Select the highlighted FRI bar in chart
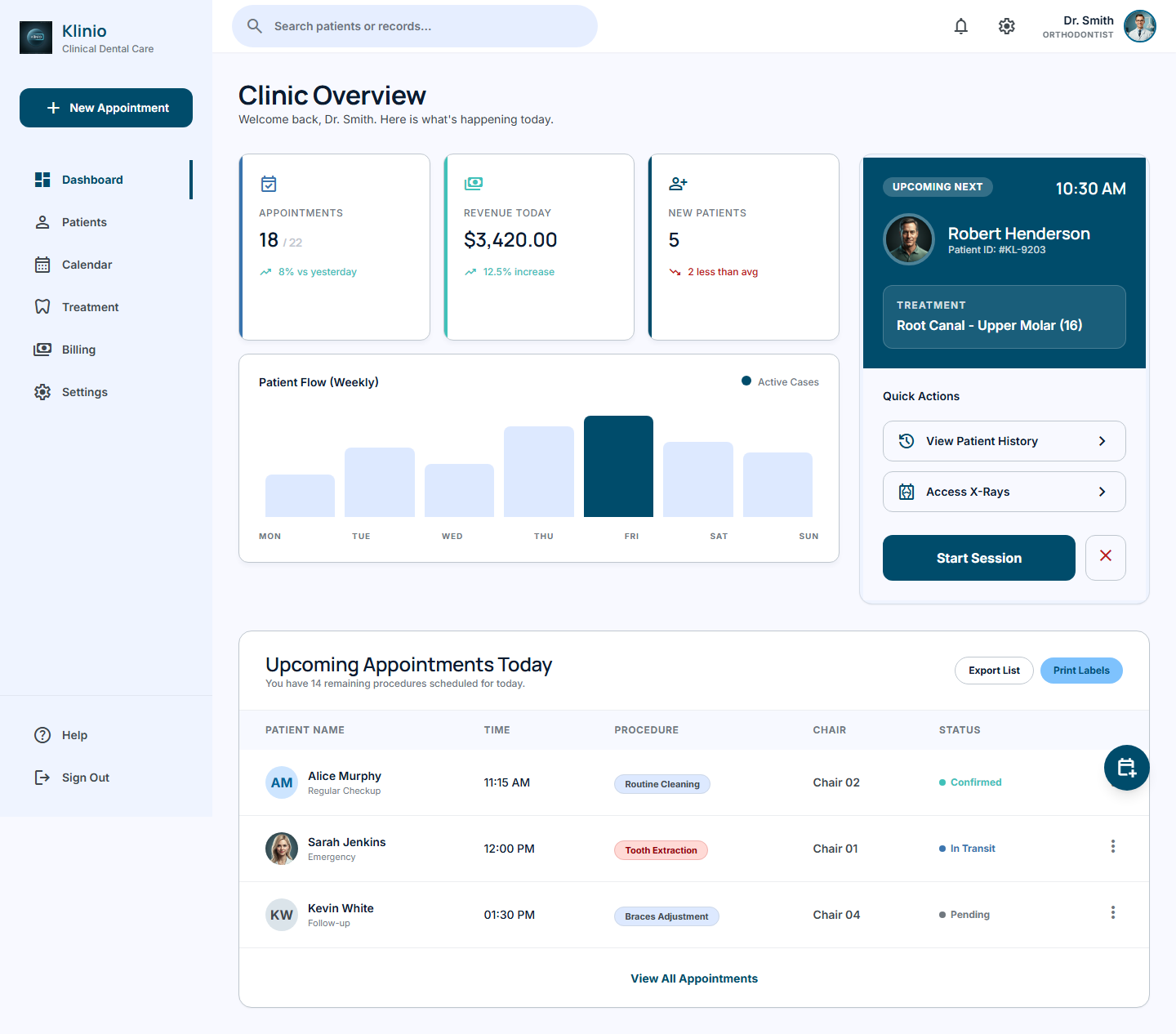 pyautogui.click(x=618, y=466)
